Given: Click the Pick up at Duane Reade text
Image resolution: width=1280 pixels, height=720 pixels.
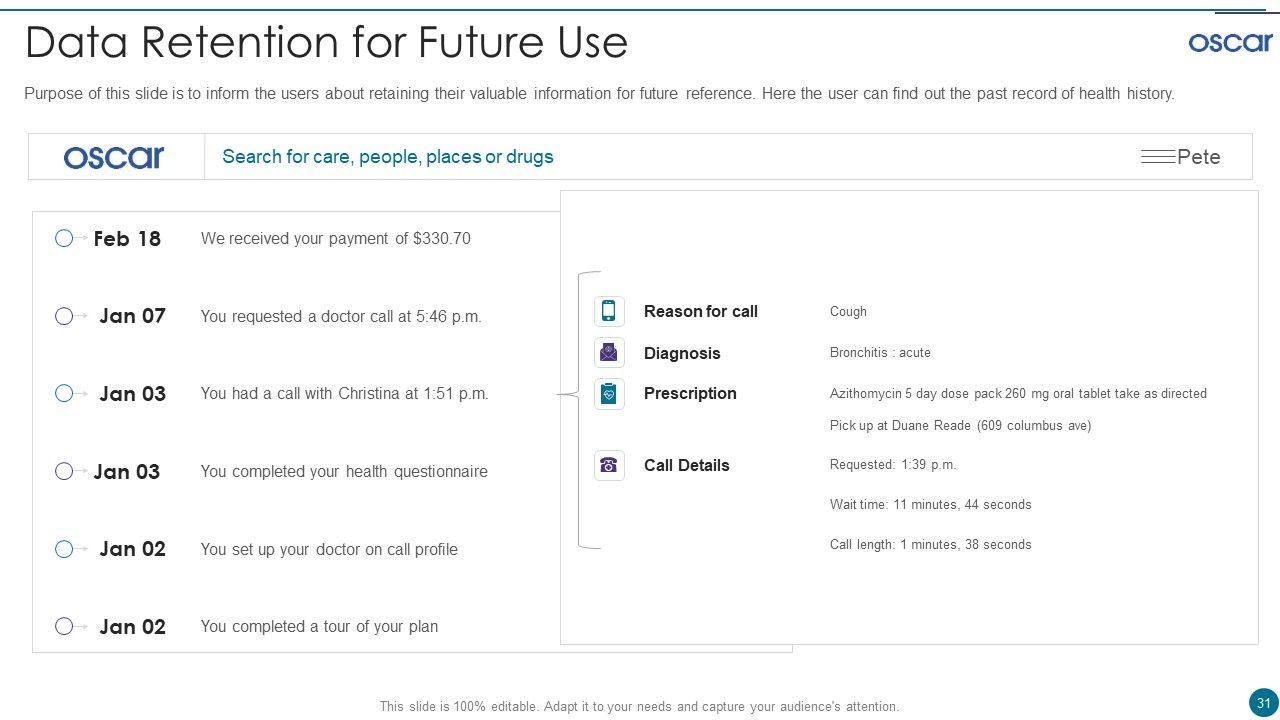Looking at the screenshot, I should [960, 426].
